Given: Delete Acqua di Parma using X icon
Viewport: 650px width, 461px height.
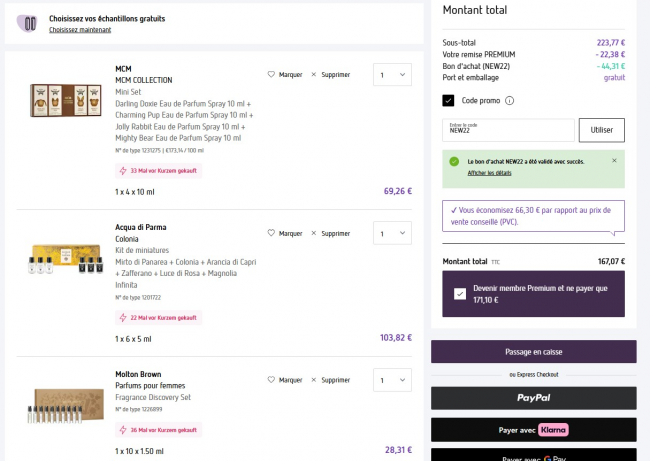Looking at the screenshot, I should pyautogui.click(x=314, y=233).
